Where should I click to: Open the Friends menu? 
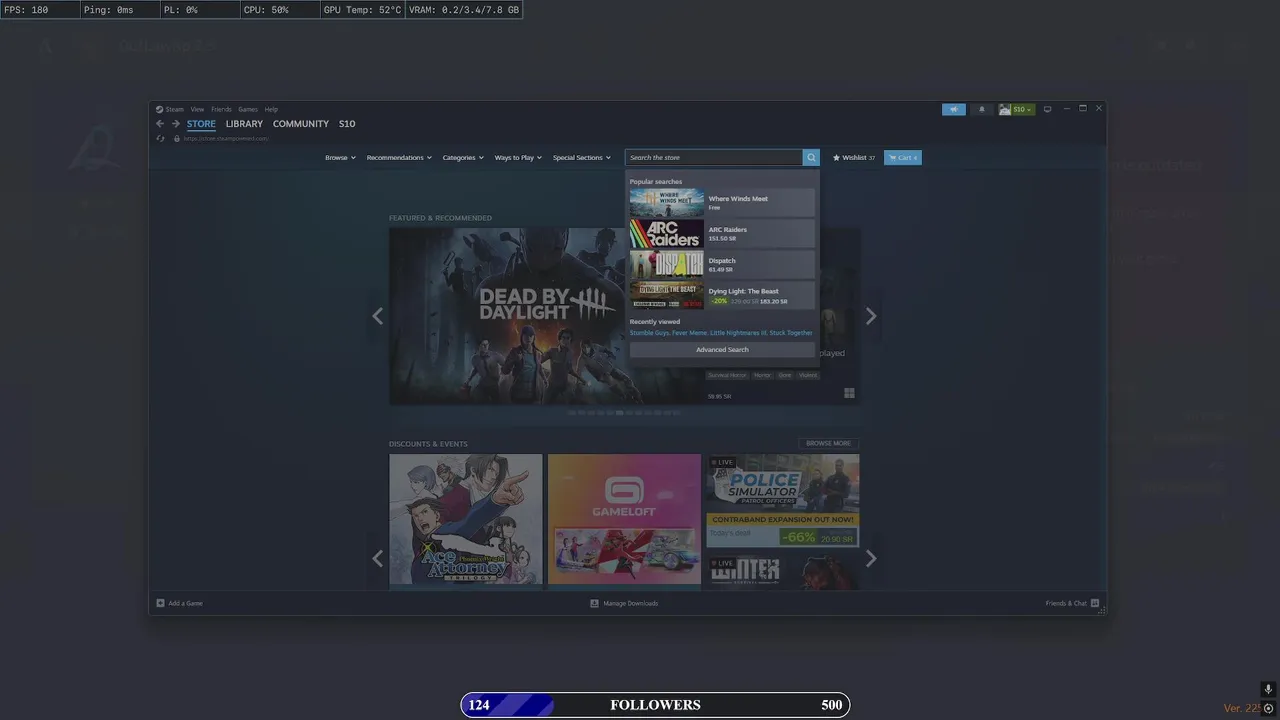[221, 109]
